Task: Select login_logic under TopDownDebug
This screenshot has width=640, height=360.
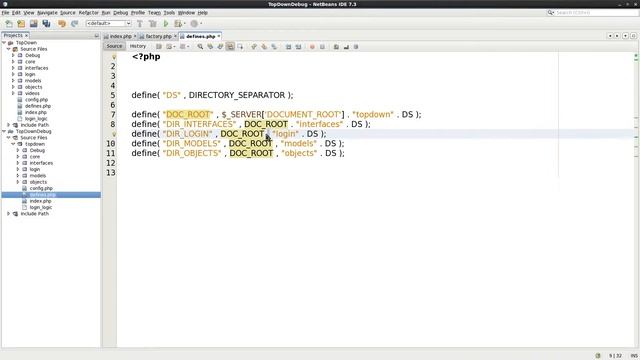Action: (x=41, y=207)
